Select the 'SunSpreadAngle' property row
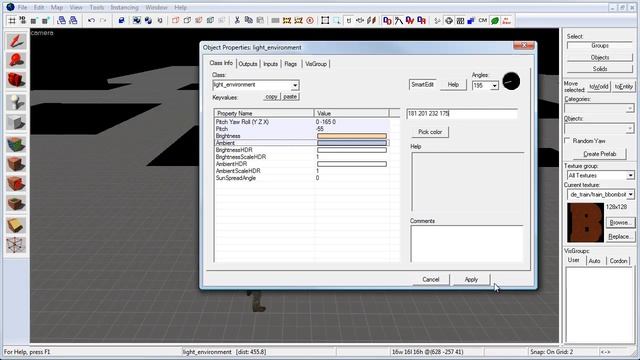 302,178
